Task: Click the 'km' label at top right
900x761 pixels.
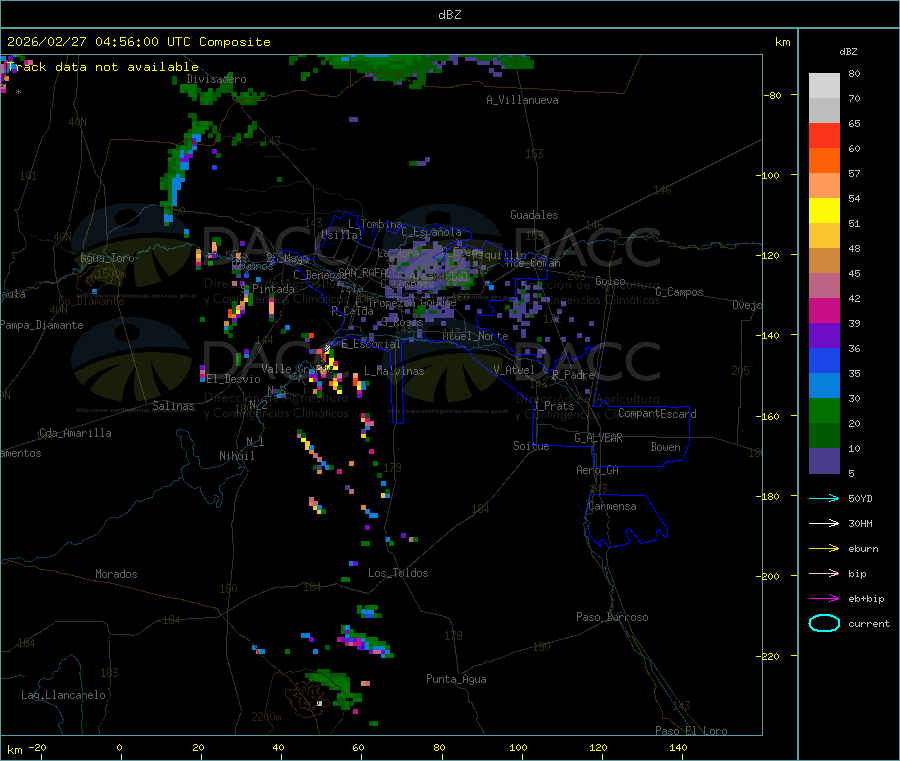Action: point(782,42)
